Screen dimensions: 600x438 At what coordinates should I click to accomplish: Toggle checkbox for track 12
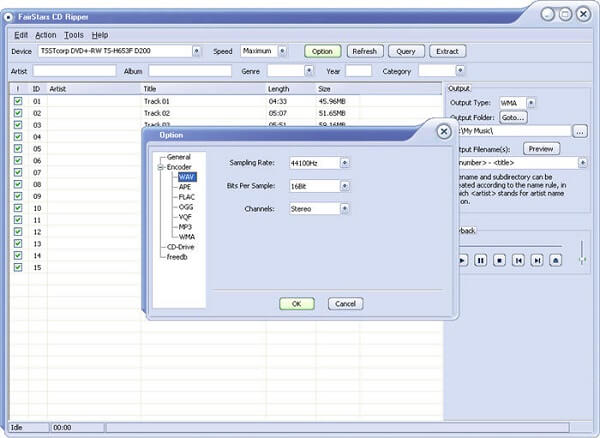18,231
